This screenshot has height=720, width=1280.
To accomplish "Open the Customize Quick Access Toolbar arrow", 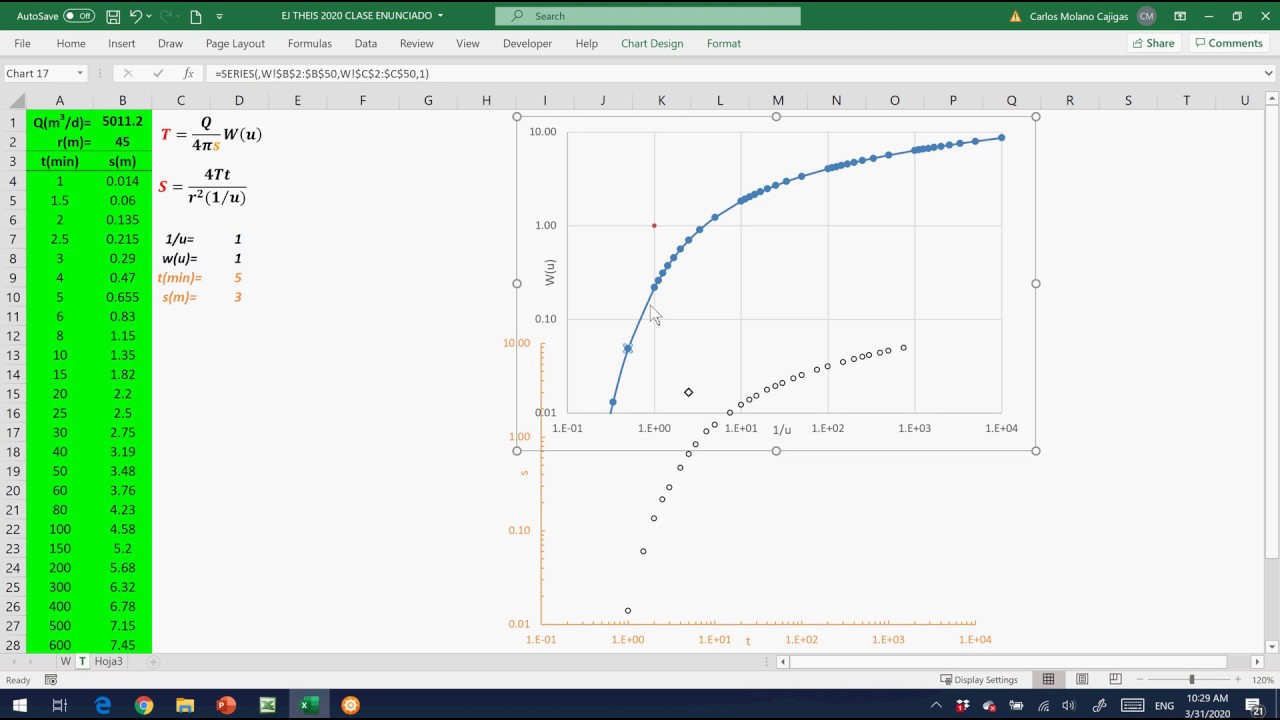I will (220, 16).
